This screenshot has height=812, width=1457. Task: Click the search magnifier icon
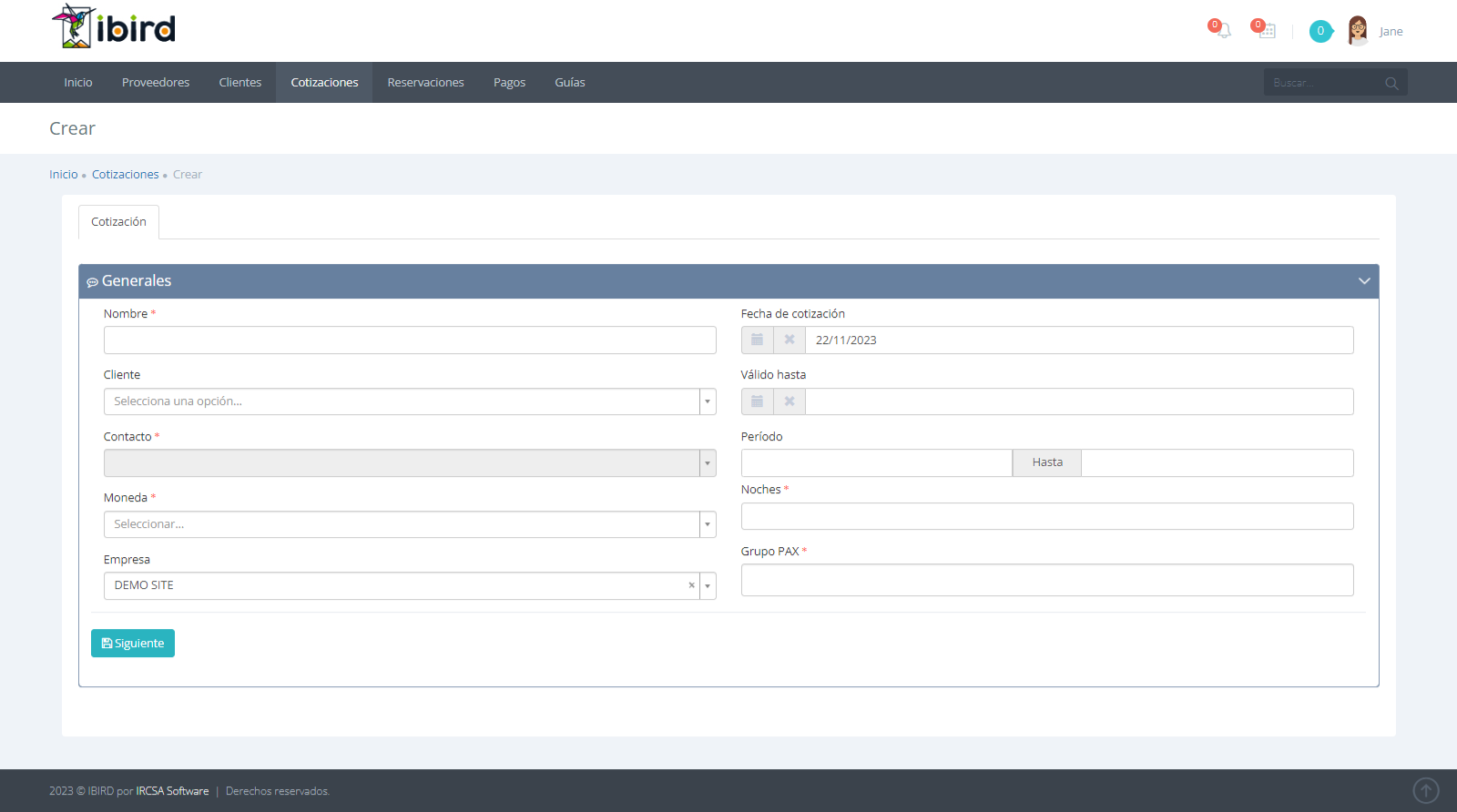(x=1391, y=83)
